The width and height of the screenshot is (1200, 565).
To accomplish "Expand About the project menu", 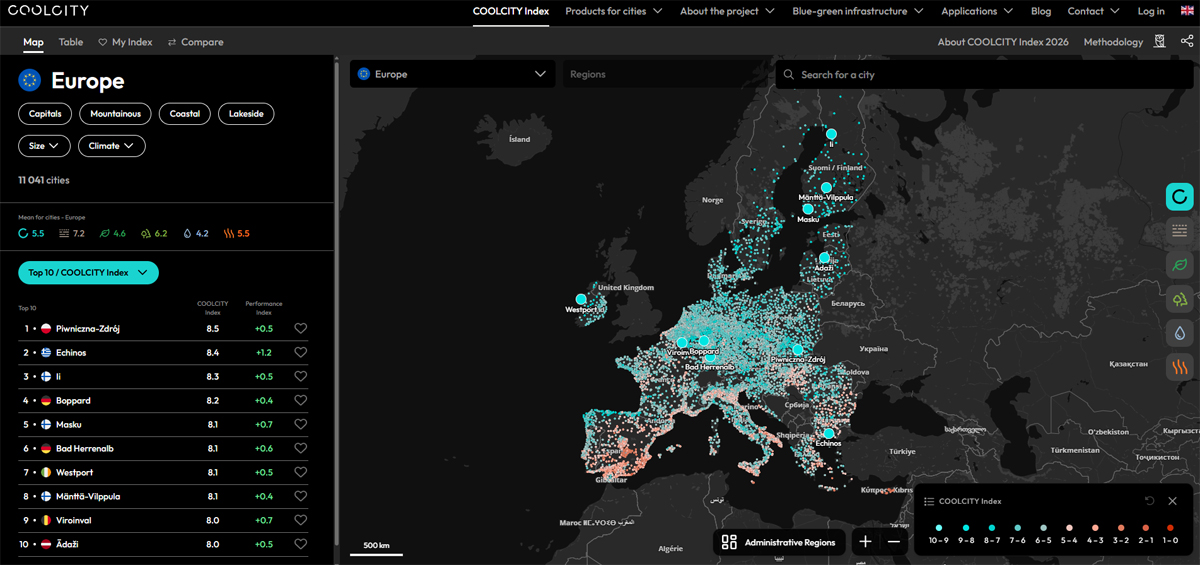I will [727, 11].
